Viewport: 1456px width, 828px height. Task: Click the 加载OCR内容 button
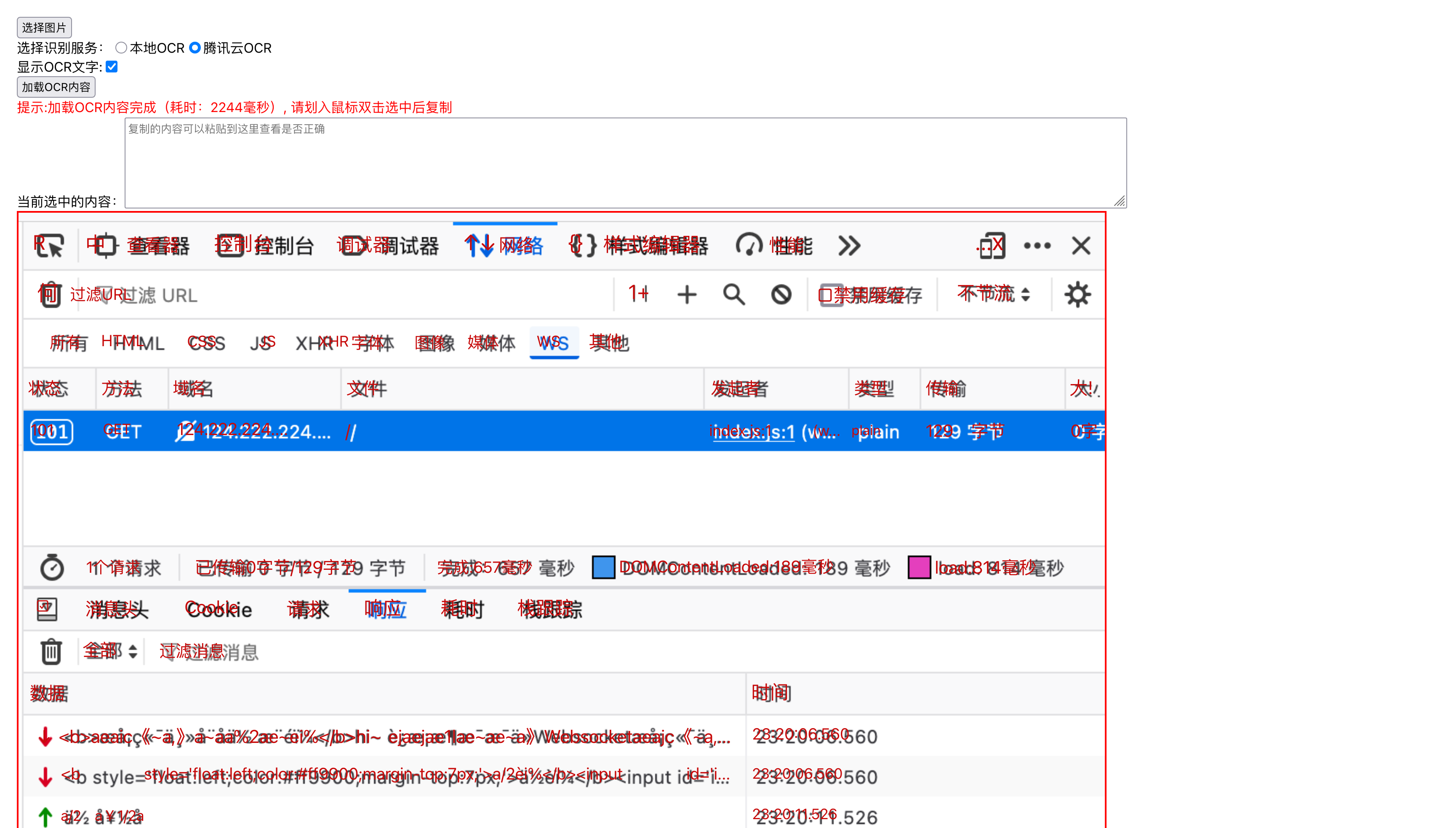tap(56, 87)
